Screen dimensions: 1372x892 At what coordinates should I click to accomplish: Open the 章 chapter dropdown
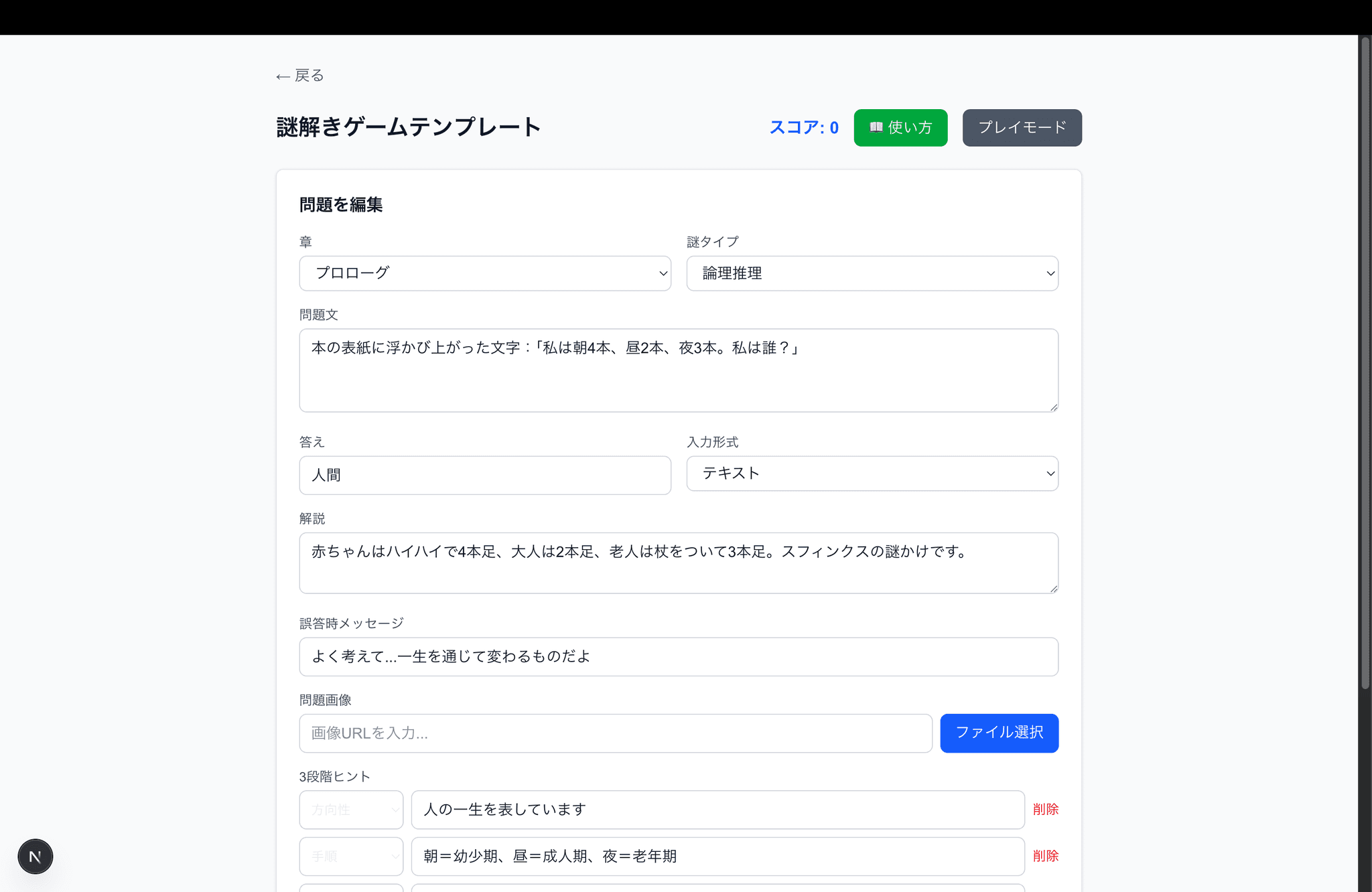pyautogui.click(x=484, y=273)
